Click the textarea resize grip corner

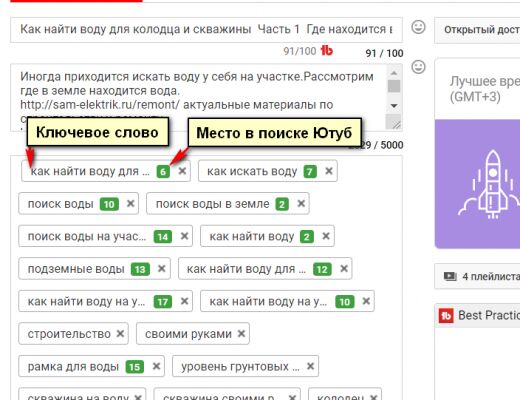396,125
